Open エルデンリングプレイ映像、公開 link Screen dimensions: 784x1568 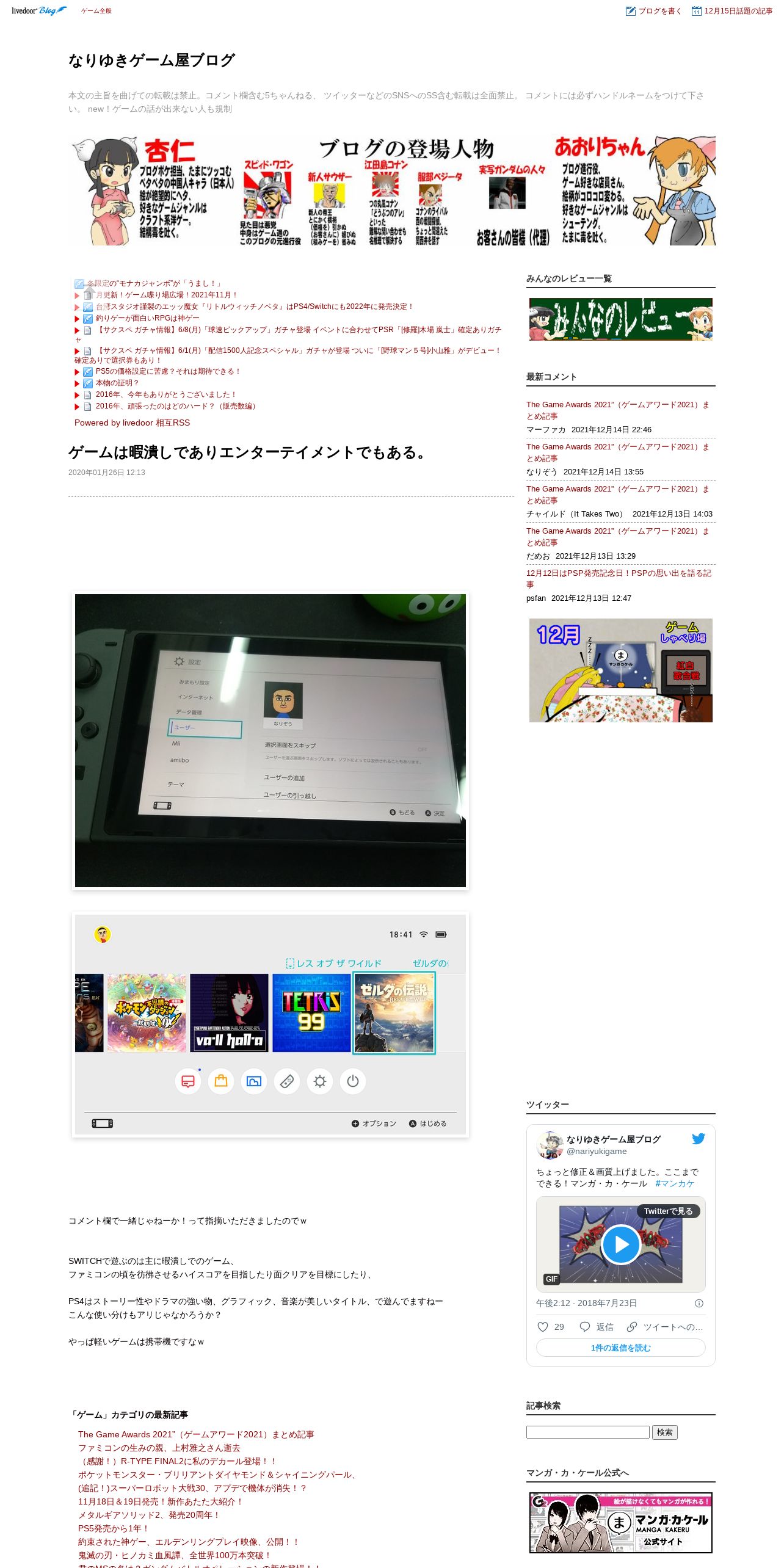(x=189, y=1542)
